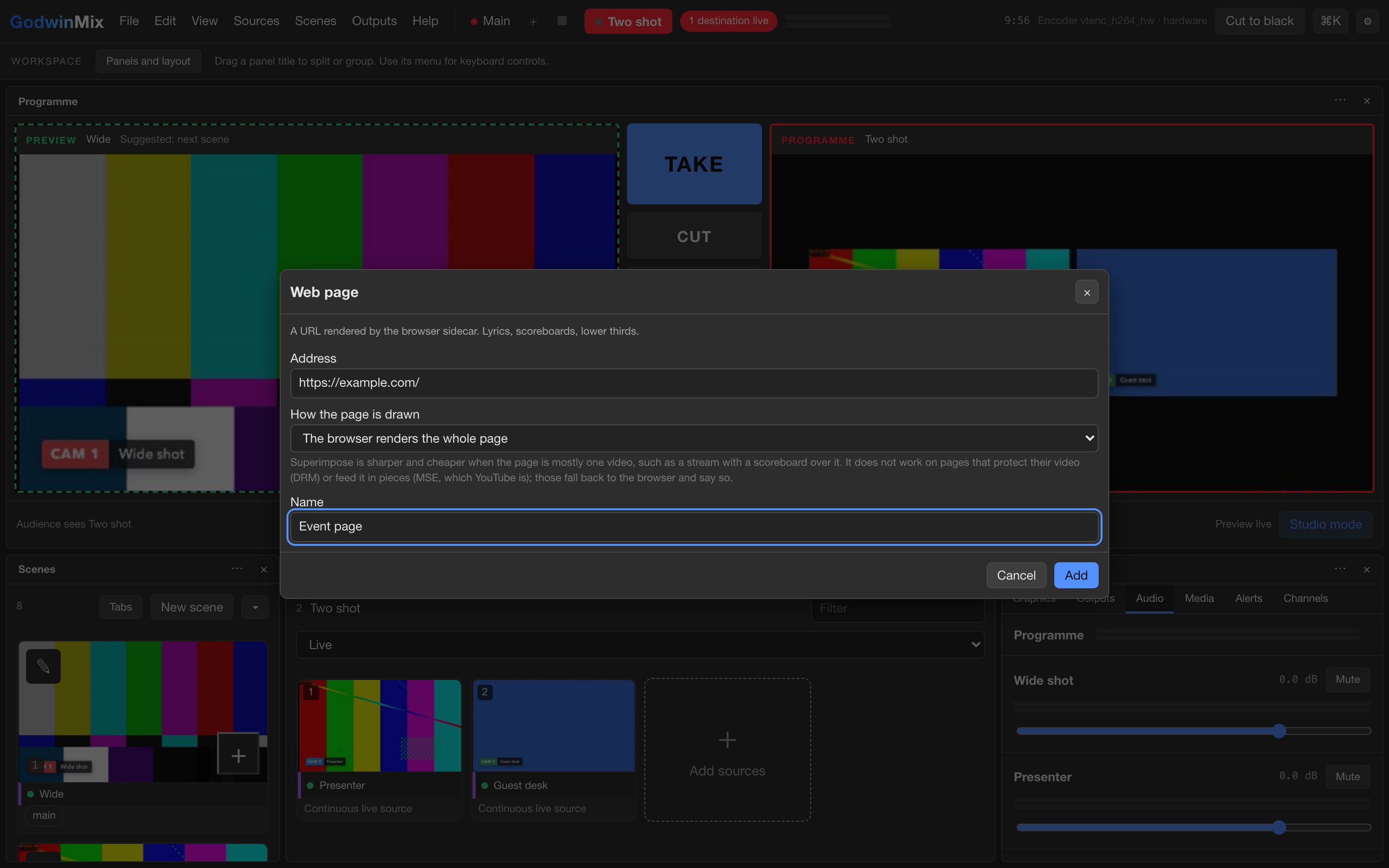
Task: Close the audio mixer panel
Action: point(1367,570)
